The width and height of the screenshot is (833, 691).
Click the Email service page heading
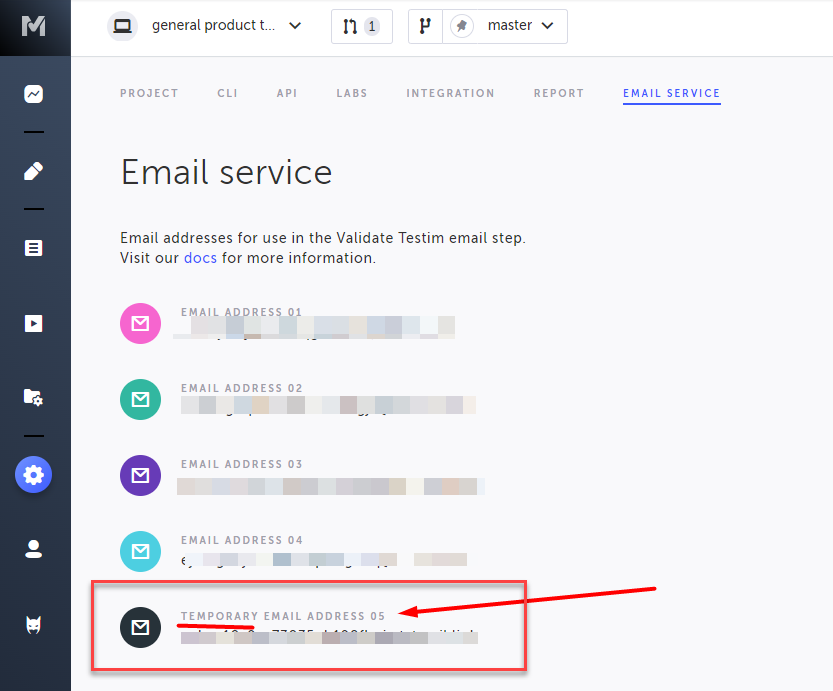pyautogui.click(x=226, y=172)
